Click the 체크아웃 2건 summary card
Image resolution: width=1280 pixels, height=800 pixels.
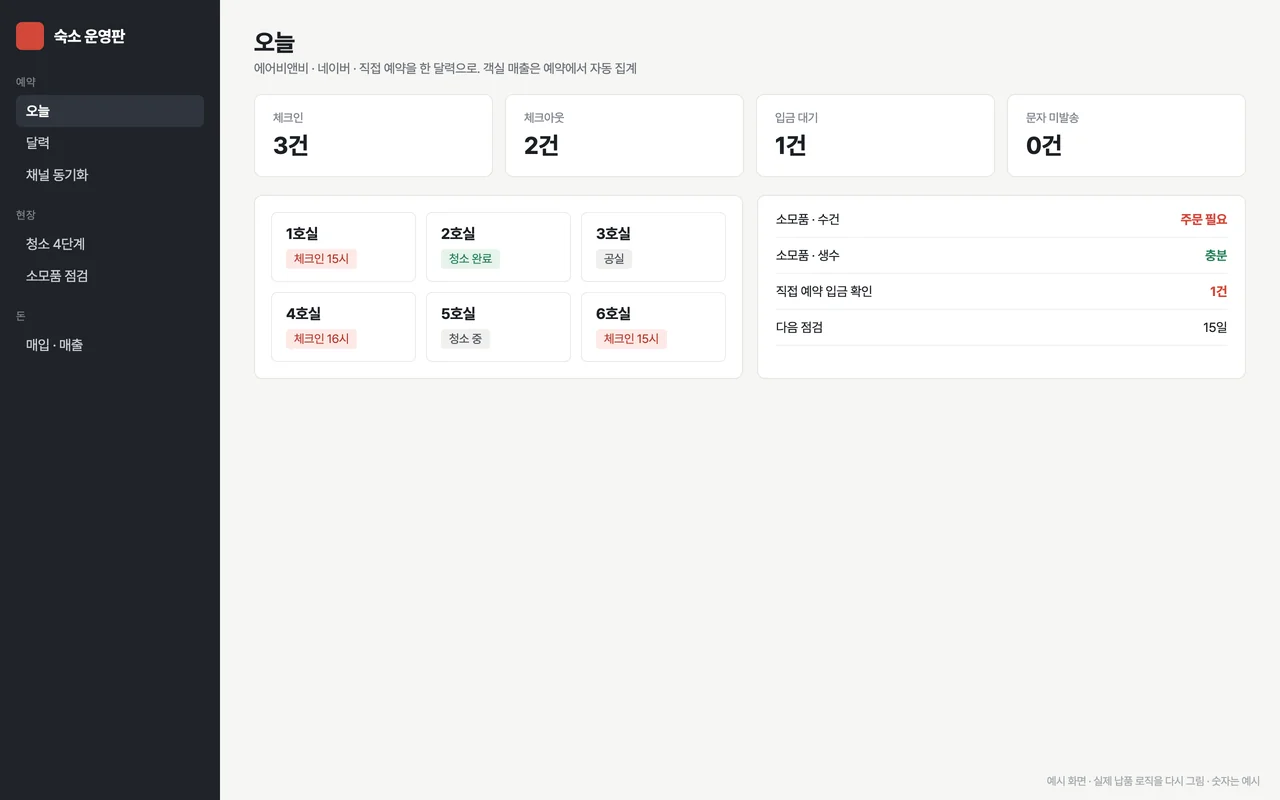tap(624, 136)
